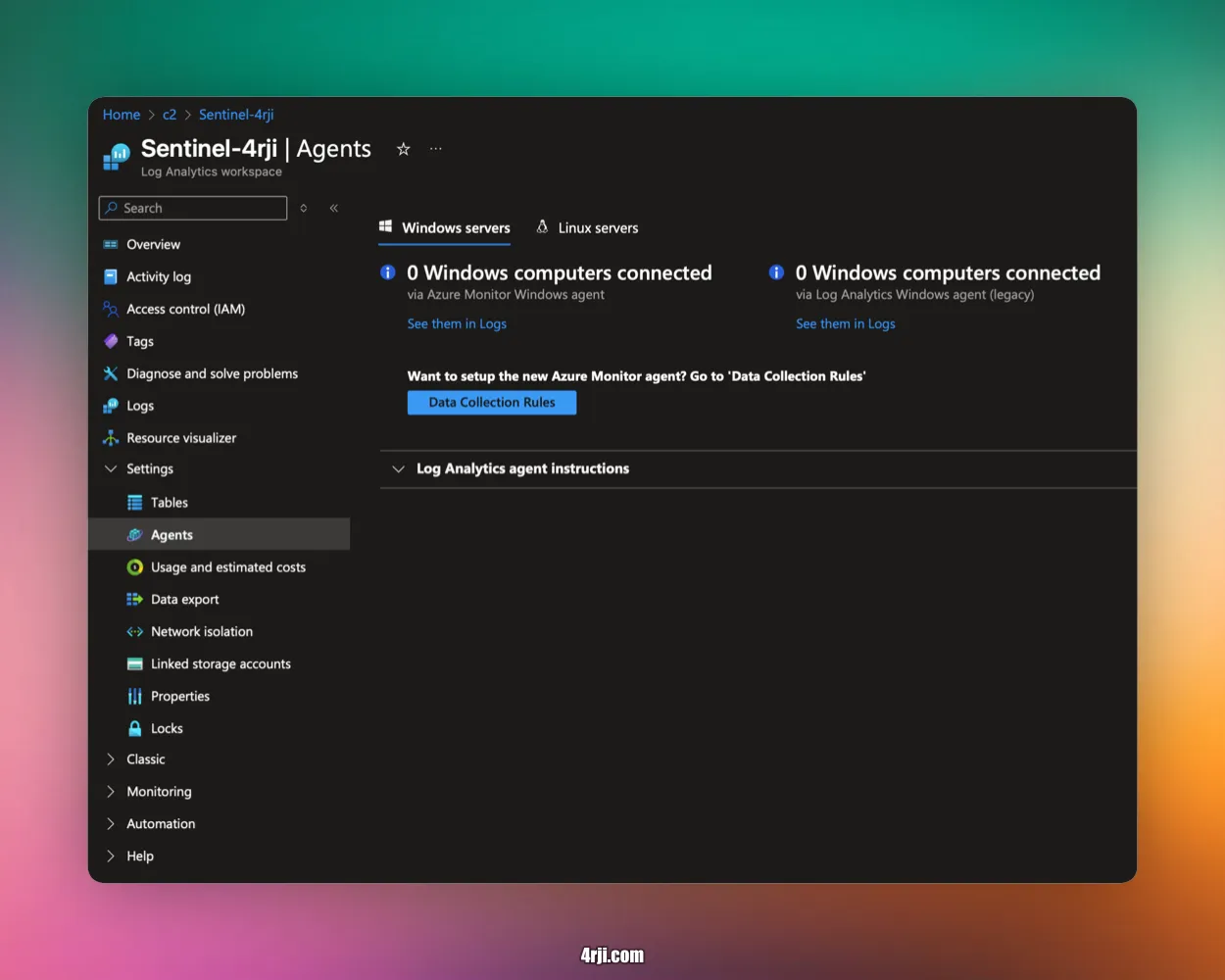Click the Tags icon in sidebar
The height and width of the screenshot is (980, 1225).
(x=111, y=341)
